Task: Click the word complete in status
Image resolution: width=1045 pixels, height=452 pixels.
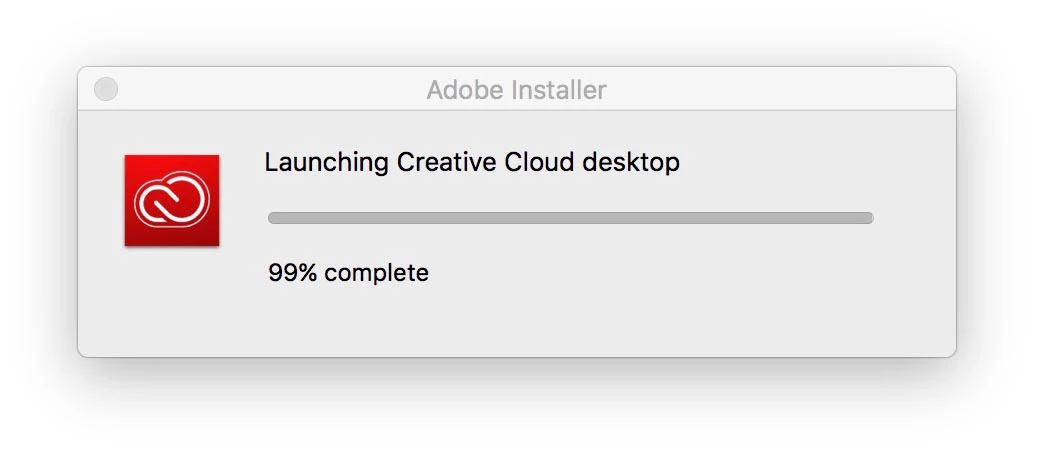Action: click(376, 272)
